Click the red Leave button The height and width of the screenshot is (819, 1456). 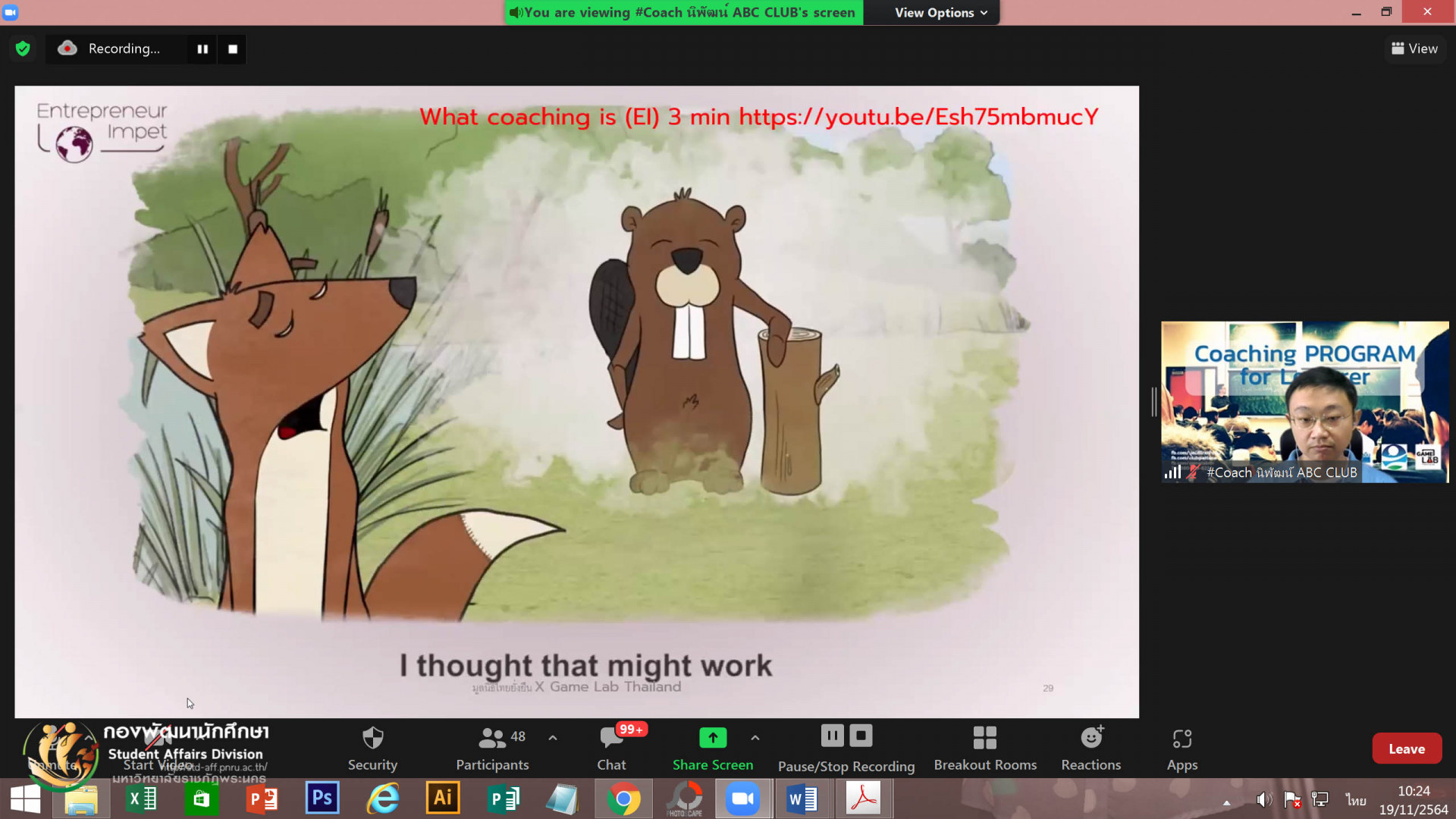(x=1406, y=748)
